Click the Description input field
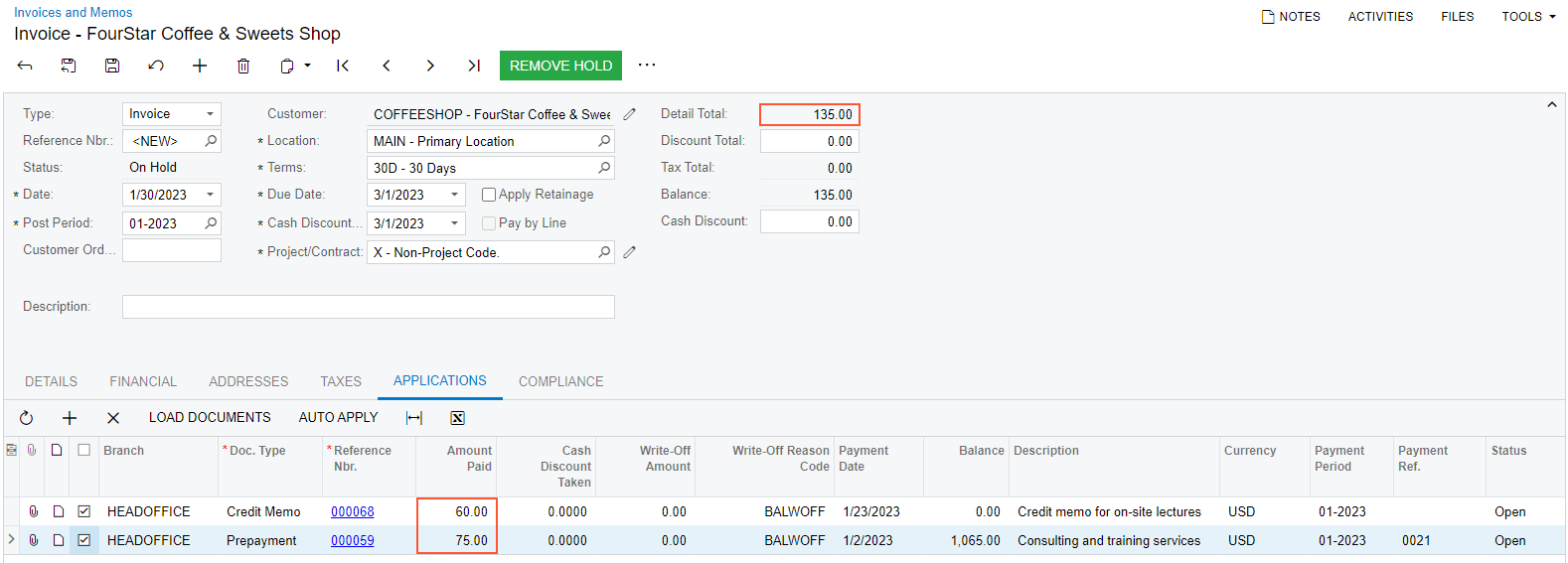 [x=368, y=307]
